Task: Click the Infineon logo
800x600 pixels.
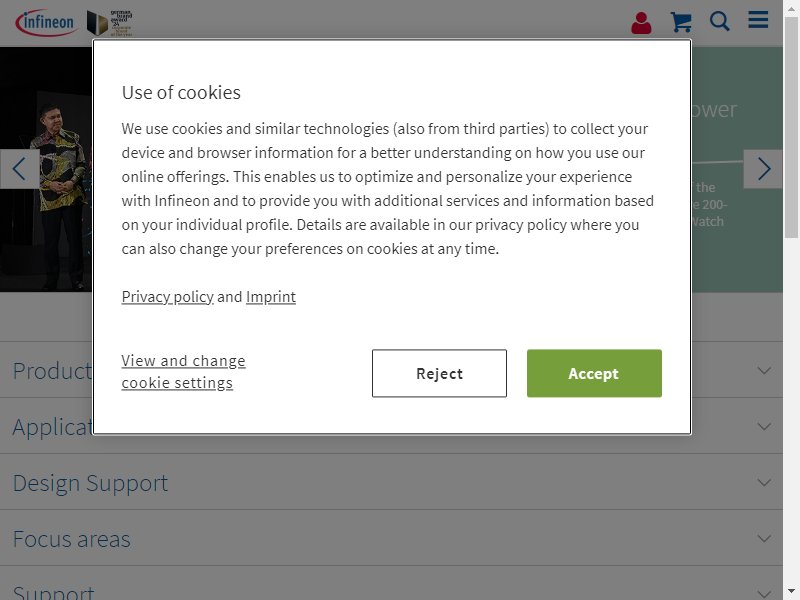Action: (x=45, y=22)
